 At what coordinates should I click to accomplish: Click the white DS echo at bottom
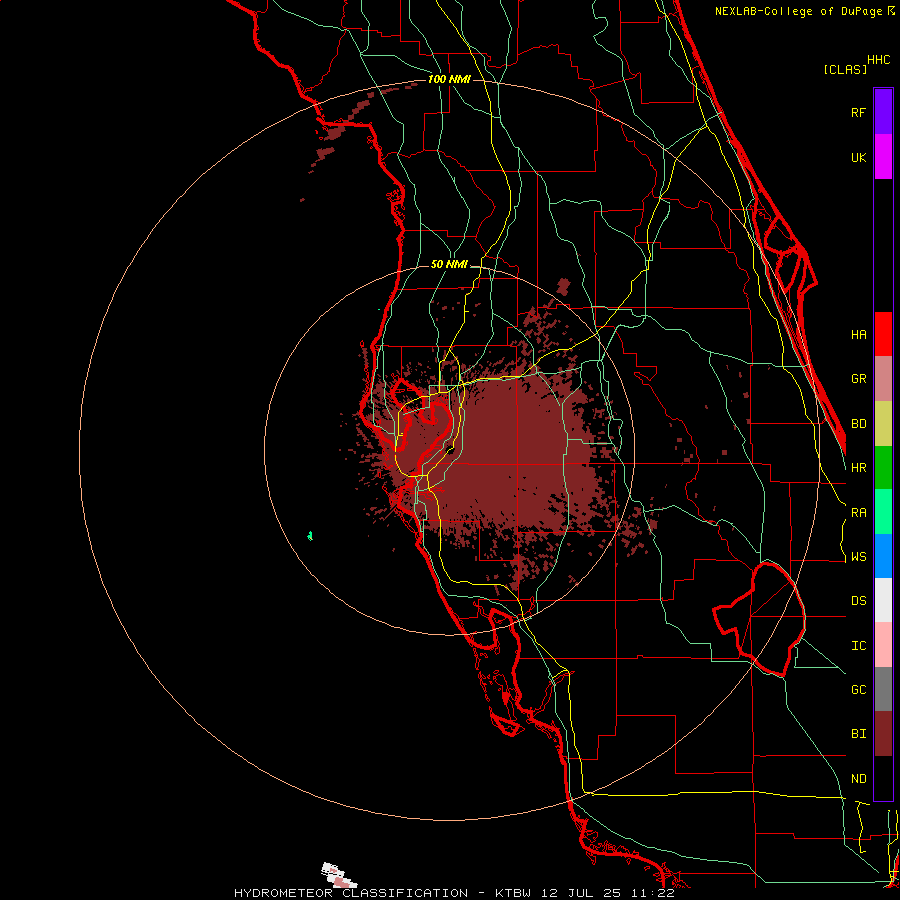pos(338,875)
